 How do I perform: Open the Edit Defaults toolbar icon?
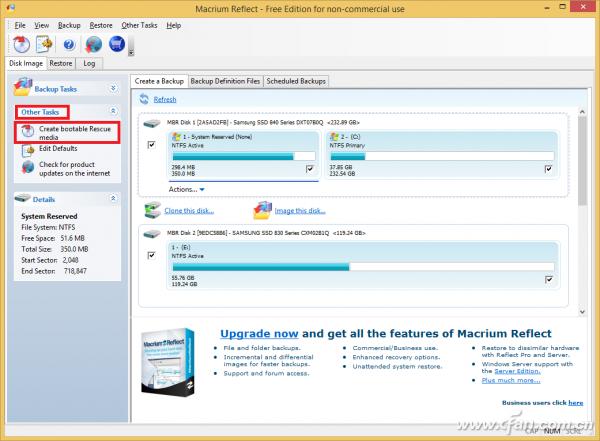(44, 44)
